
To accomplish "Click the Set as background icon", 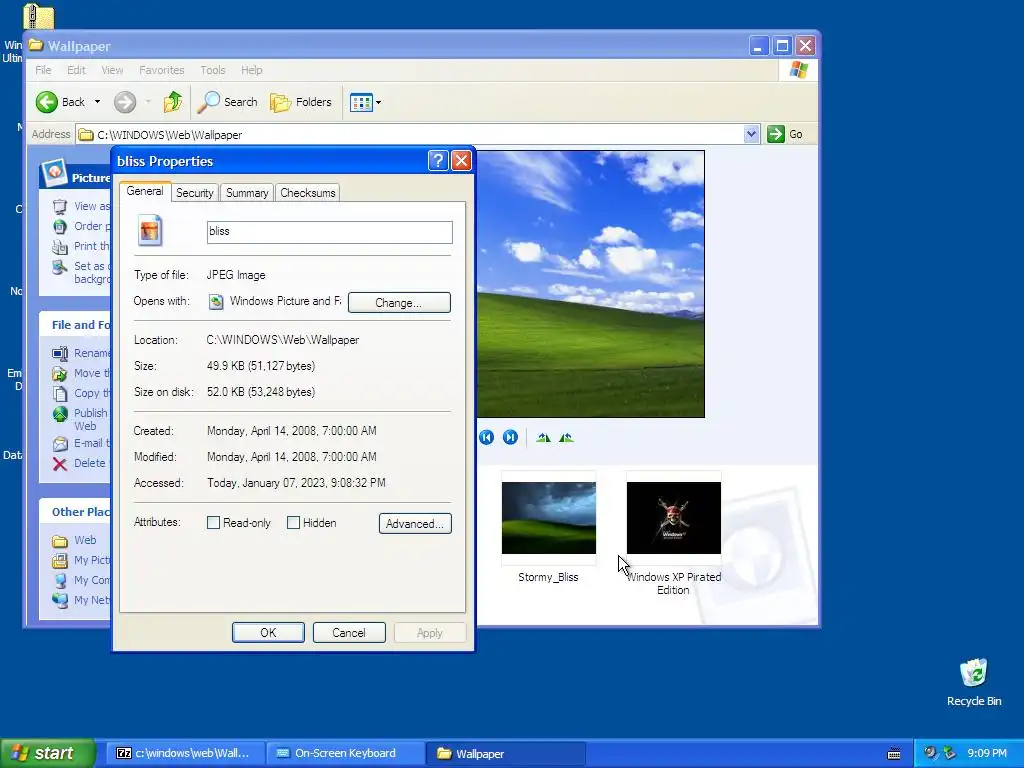I will tap(60, 267).
